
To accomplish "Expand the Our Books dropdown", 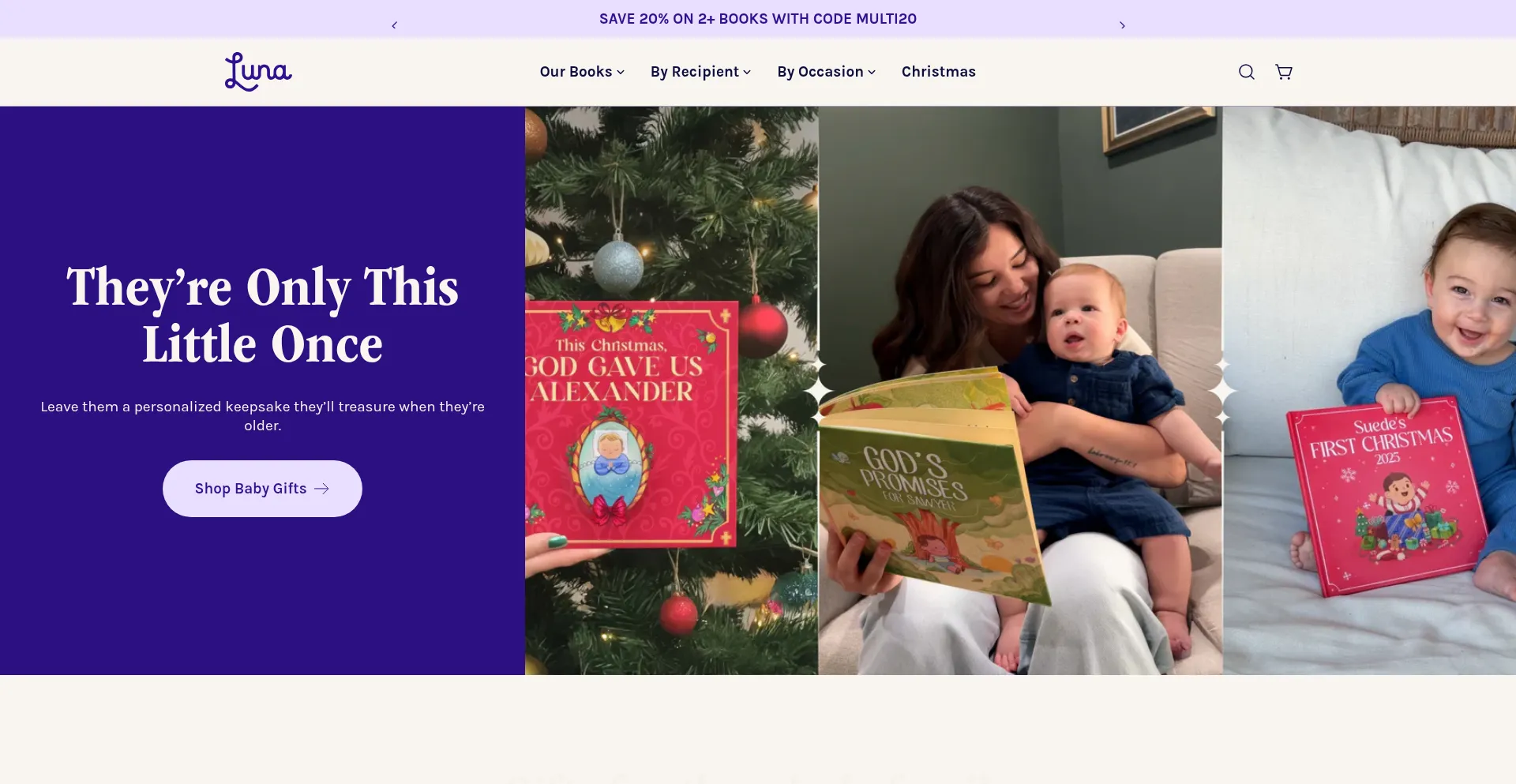I will coord(582,72).
